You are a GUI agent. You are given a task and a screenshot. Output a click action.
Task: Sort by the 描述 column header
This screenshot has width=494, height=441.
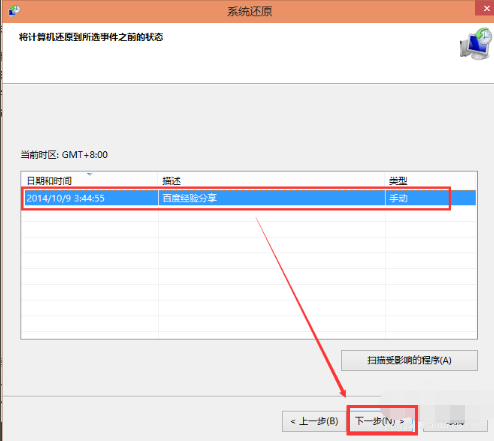tap(271, 181)
